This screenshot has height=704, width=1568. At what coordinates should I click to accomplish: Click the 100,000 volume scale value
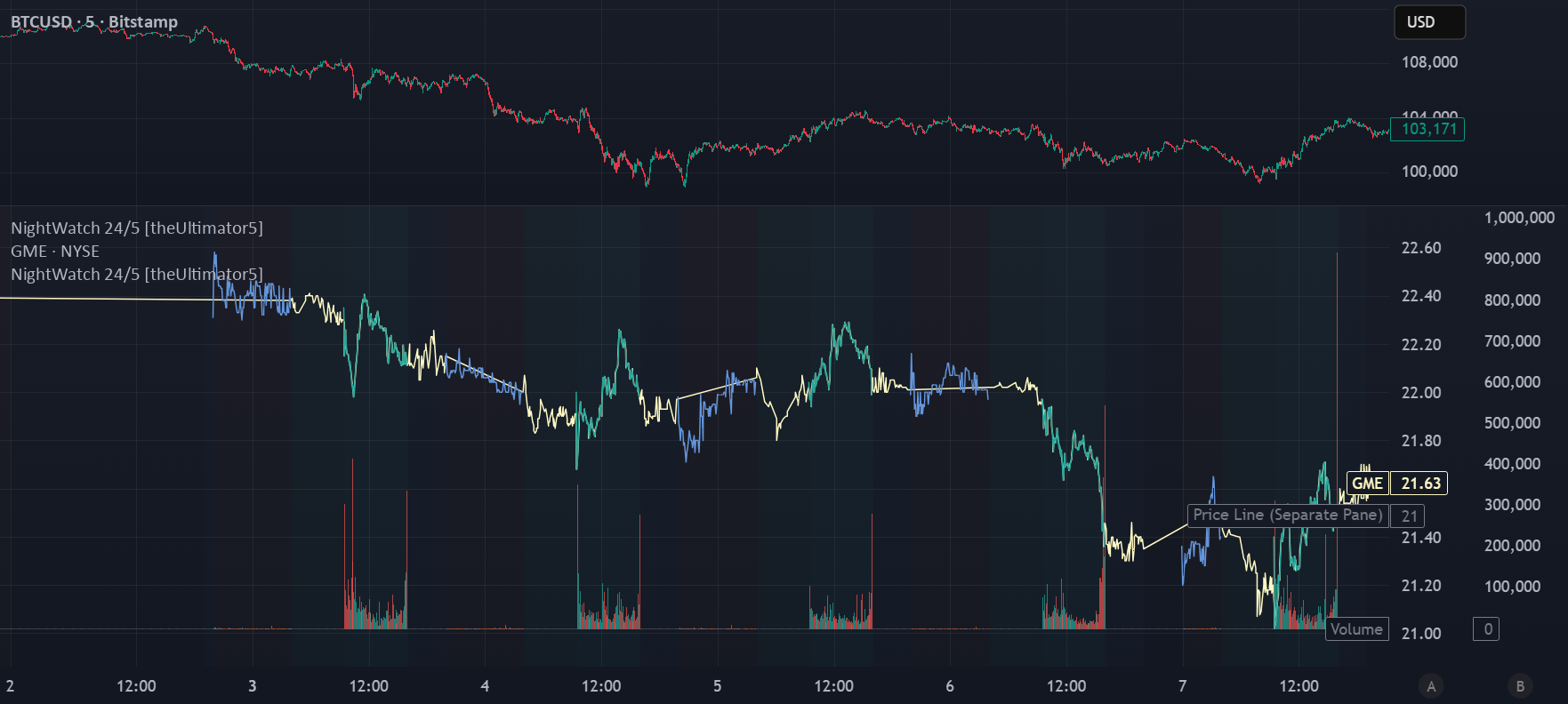1512,587
